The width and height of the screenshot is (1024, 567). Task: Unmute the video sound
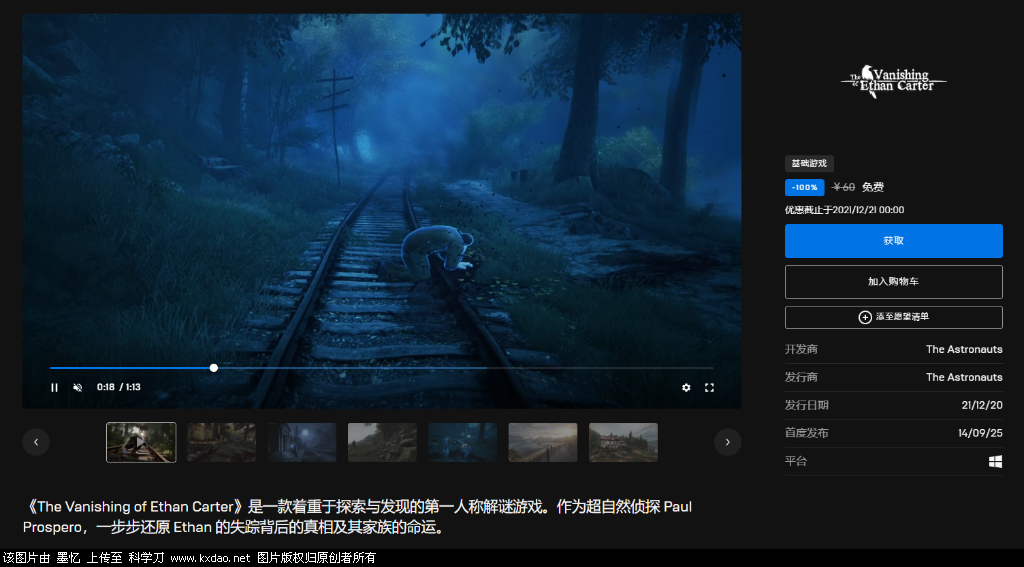(77, 387)
